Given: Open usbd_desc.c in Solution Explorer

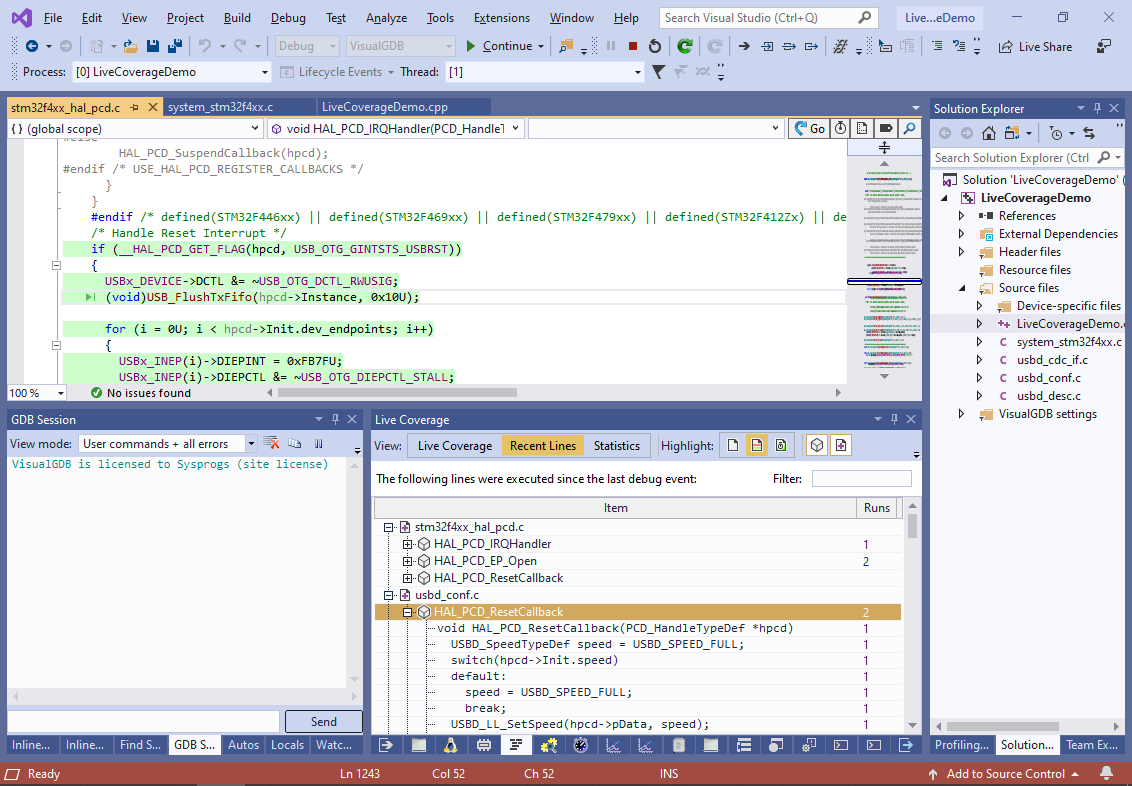Looking at the screenshot, I should pos(1048,396).
